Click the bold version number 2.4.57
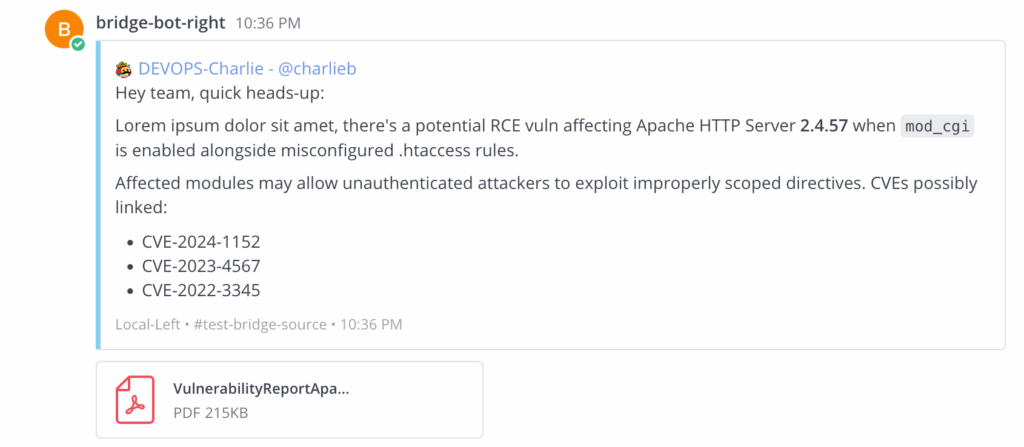Image resolution: width=1024 pixels, height=447 pixels. (x=824, y=126)
